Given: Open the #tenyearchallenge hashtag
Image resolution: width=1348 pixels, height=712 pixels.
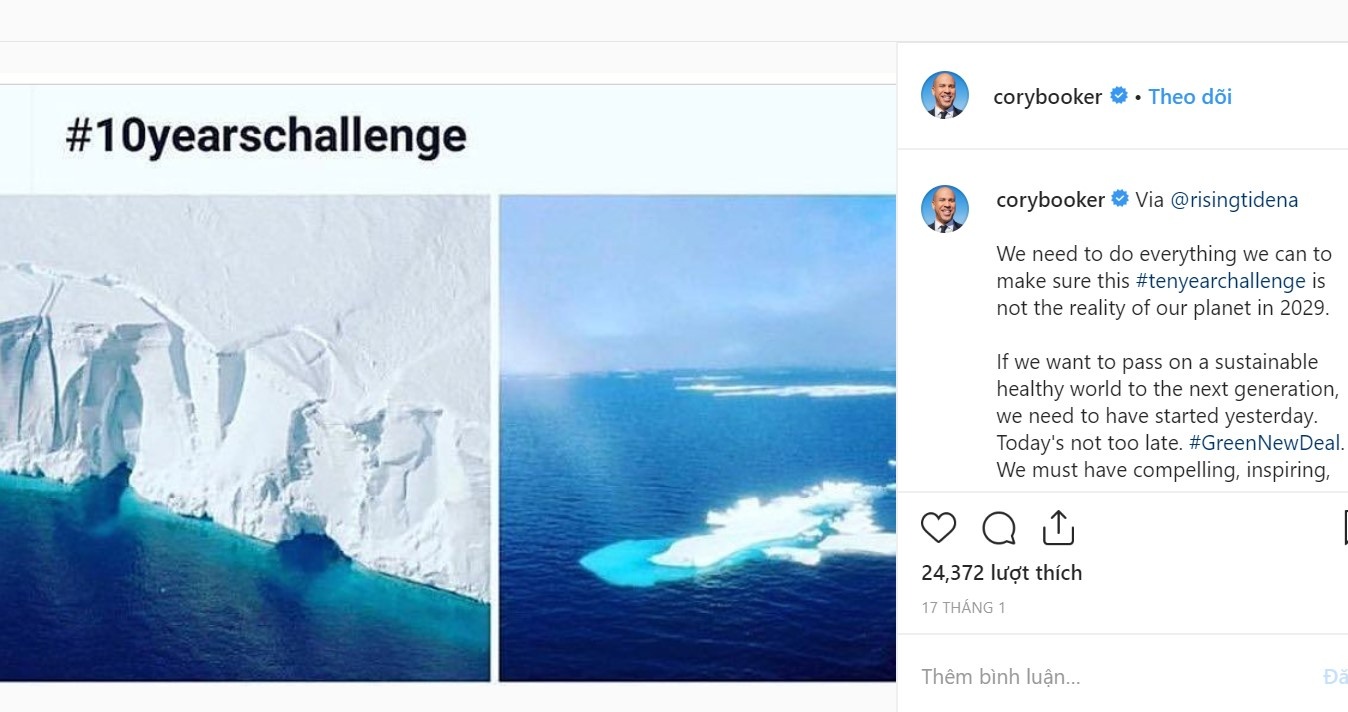Looking at the screenshot, I should [x=1221, y=281].
